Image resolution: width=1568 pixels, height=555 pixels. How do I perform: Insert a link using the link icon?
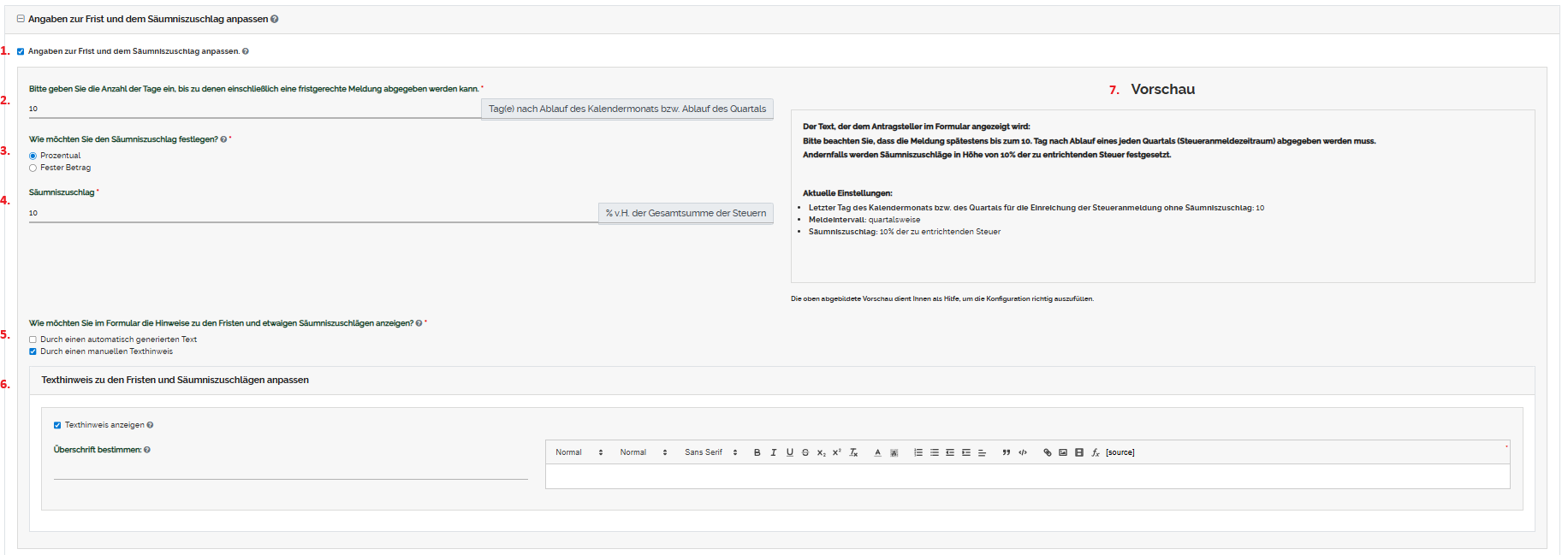[1047, 452]
